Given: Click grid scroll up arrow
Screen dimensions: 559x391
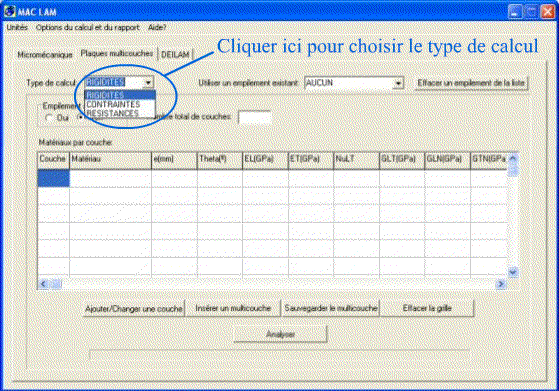Looking at the screenshot, I should pos(513,158).
